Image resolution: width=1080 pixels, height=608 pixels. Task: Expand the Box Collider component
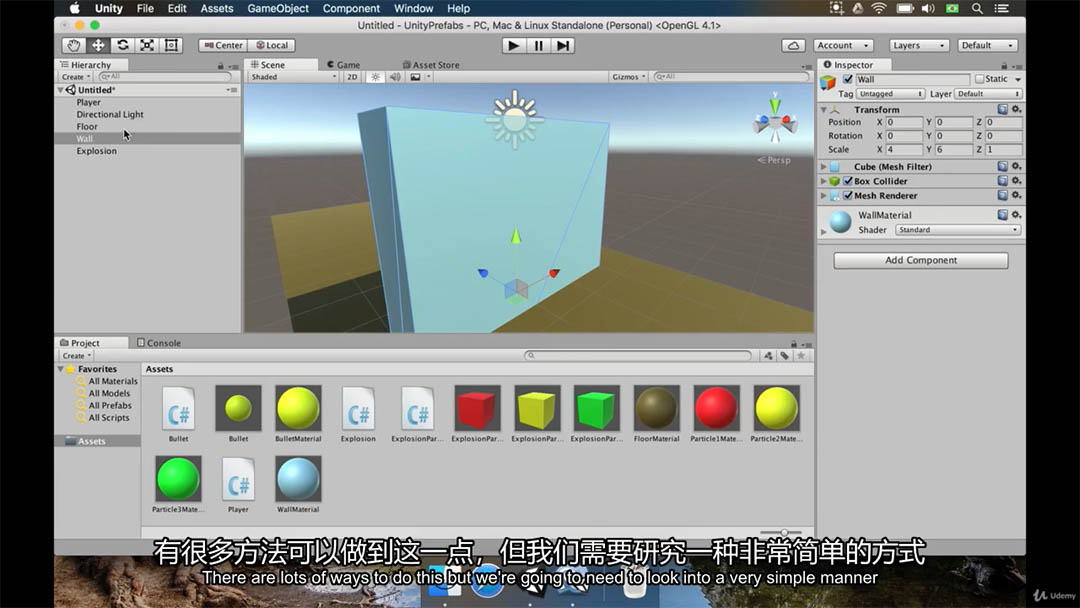[x=823, y=181]
